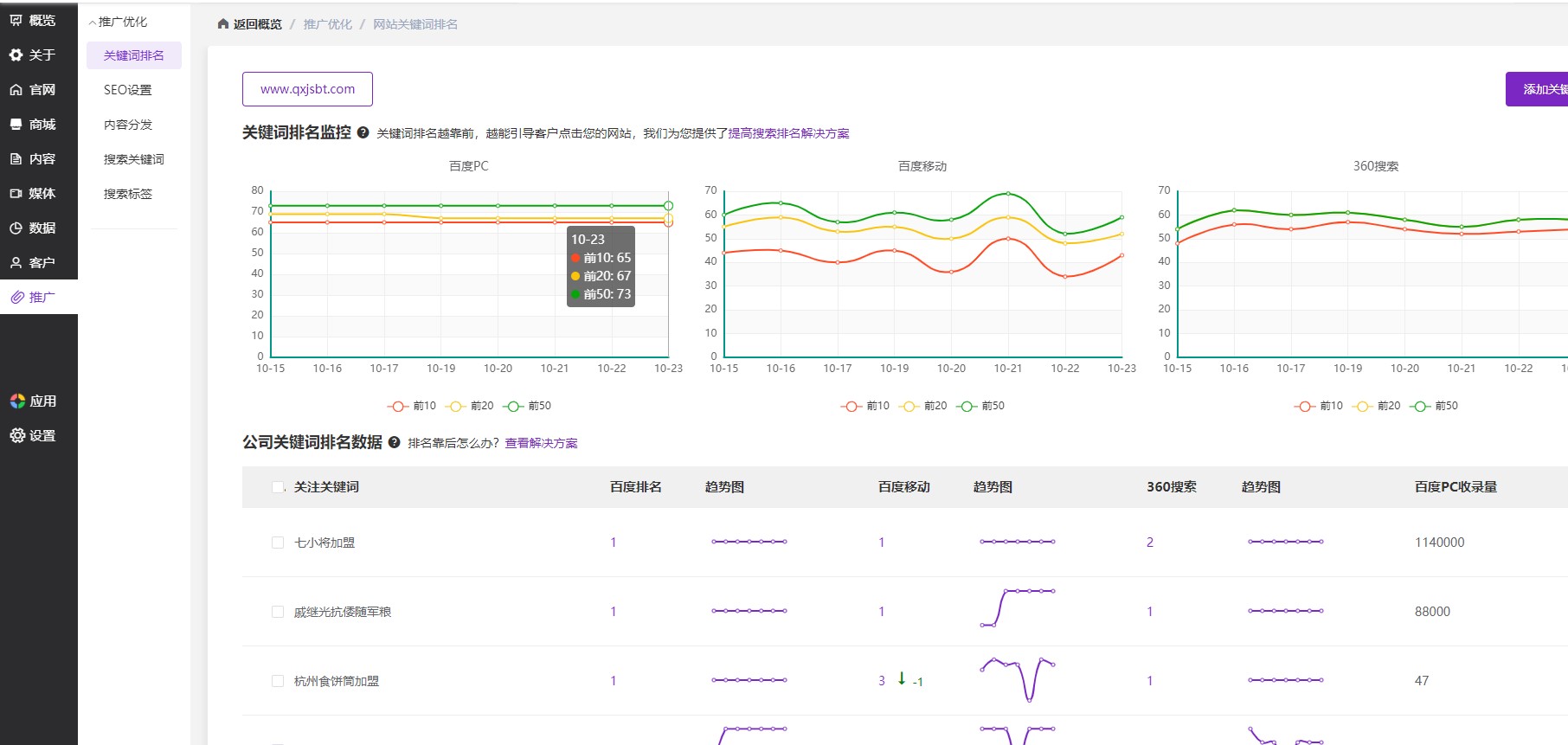This screenshot has height=745, width=1568.
Task: Open 360搜索 trend sparkline for 七小将加盟
Action: click(x=1286, y=542)
